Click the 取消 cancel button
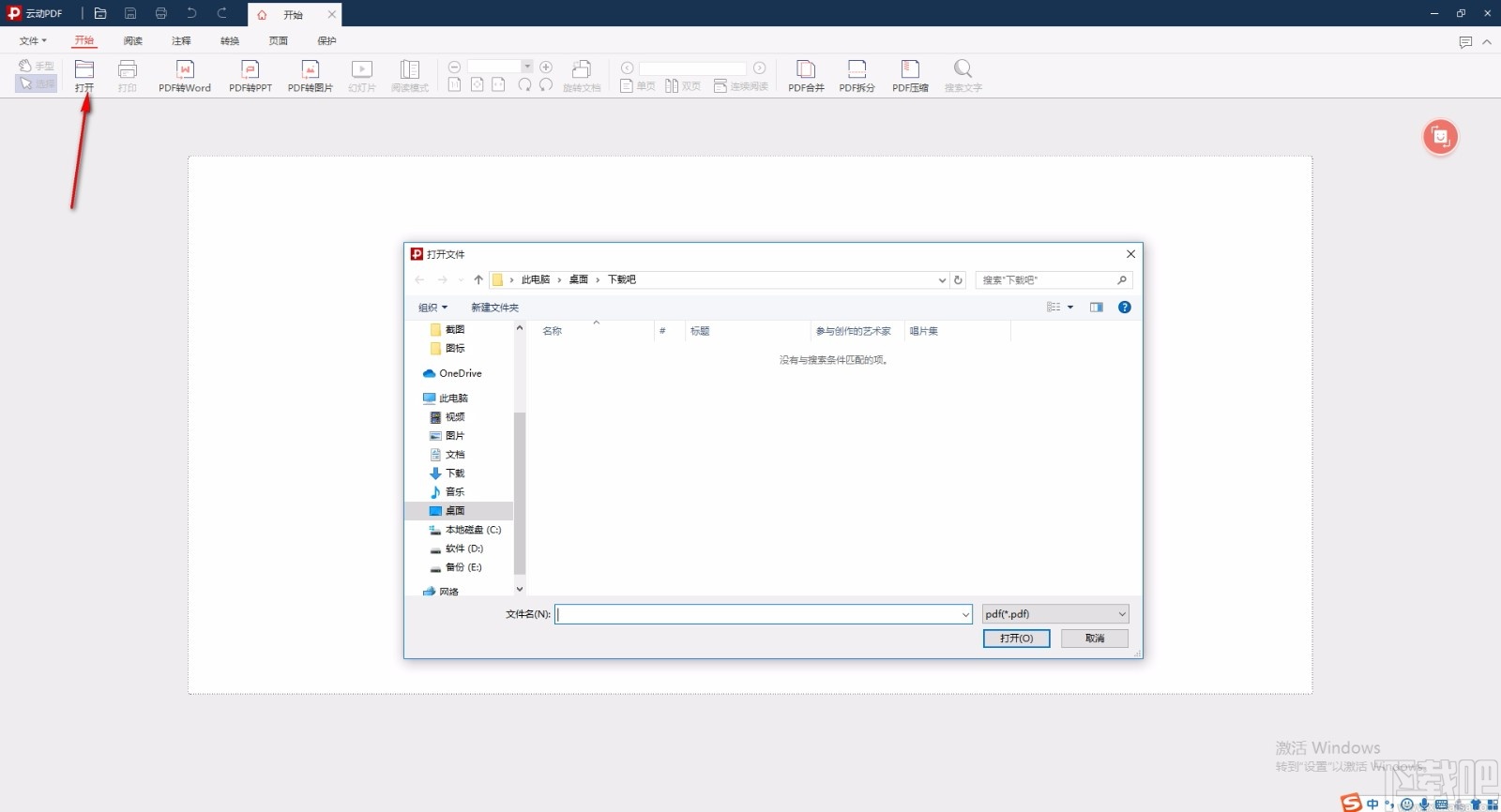The height and width of the screenshot is (812, 1501). coord(1095,639)
